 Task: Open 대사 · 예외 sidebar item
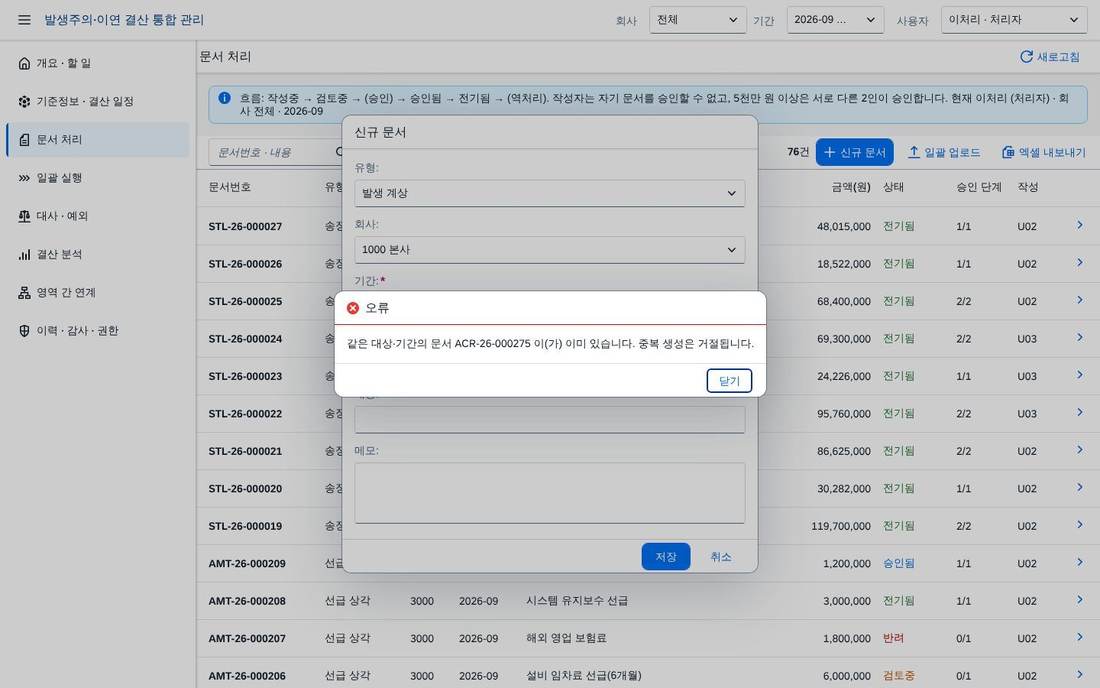(x=98, y=216)
